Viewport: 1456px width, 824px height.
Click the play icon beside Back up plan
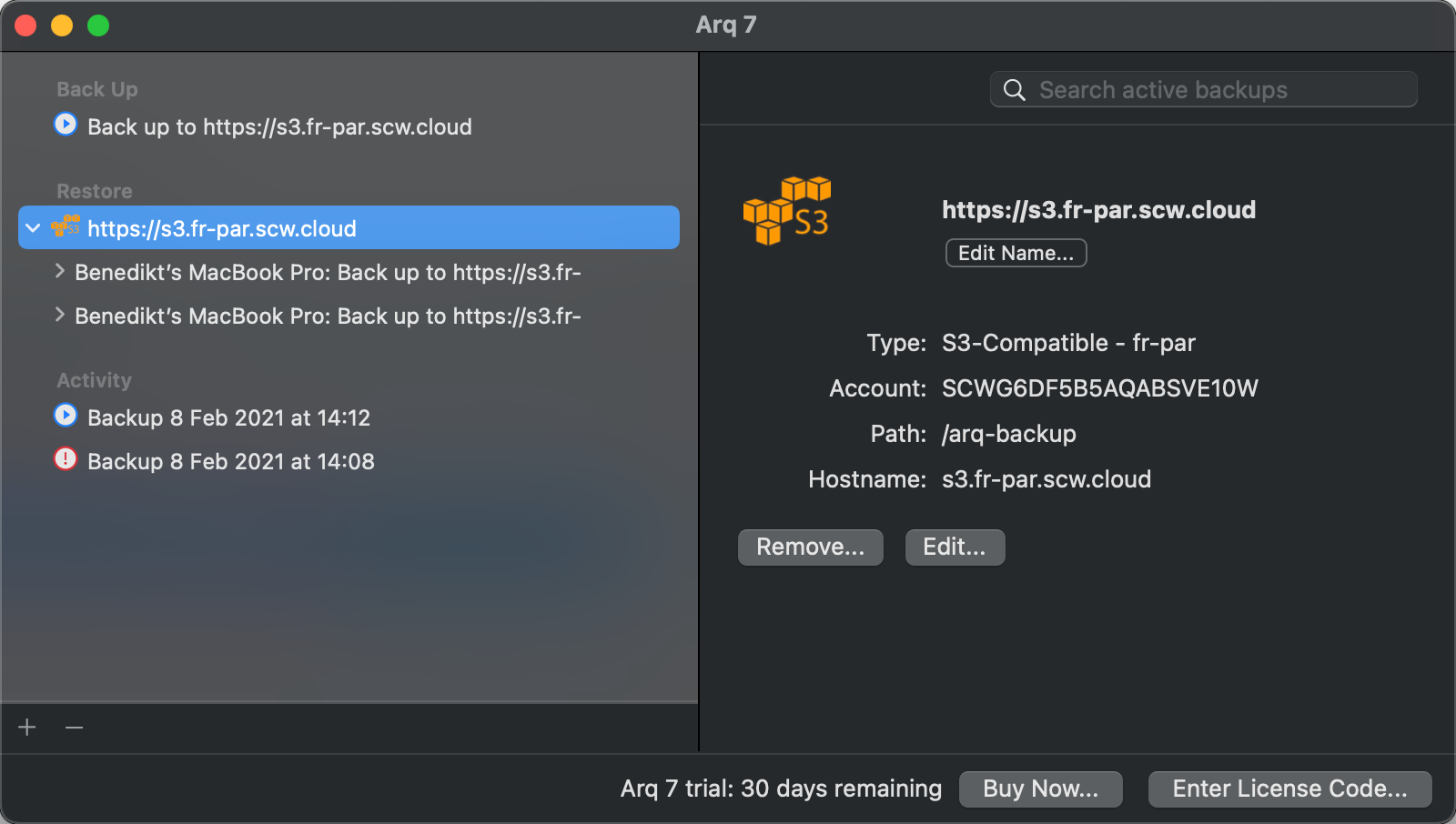(66, 125)
